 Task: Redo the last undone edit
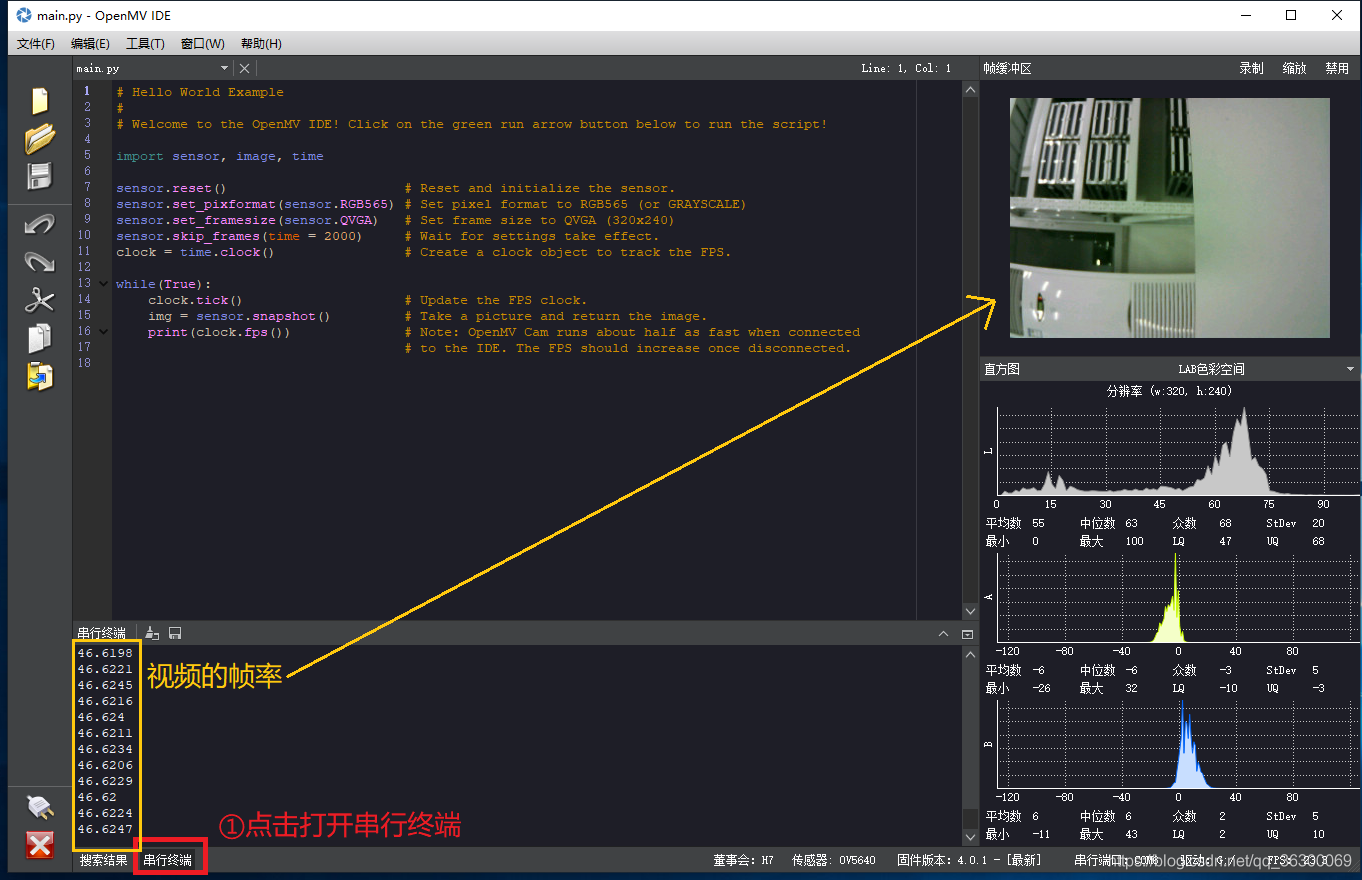point(39,262)
